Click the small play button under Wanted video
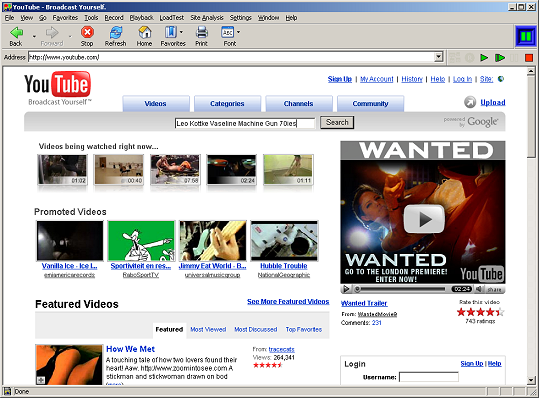The height and width of the screenshot is (398, 539). click(346, 289)
